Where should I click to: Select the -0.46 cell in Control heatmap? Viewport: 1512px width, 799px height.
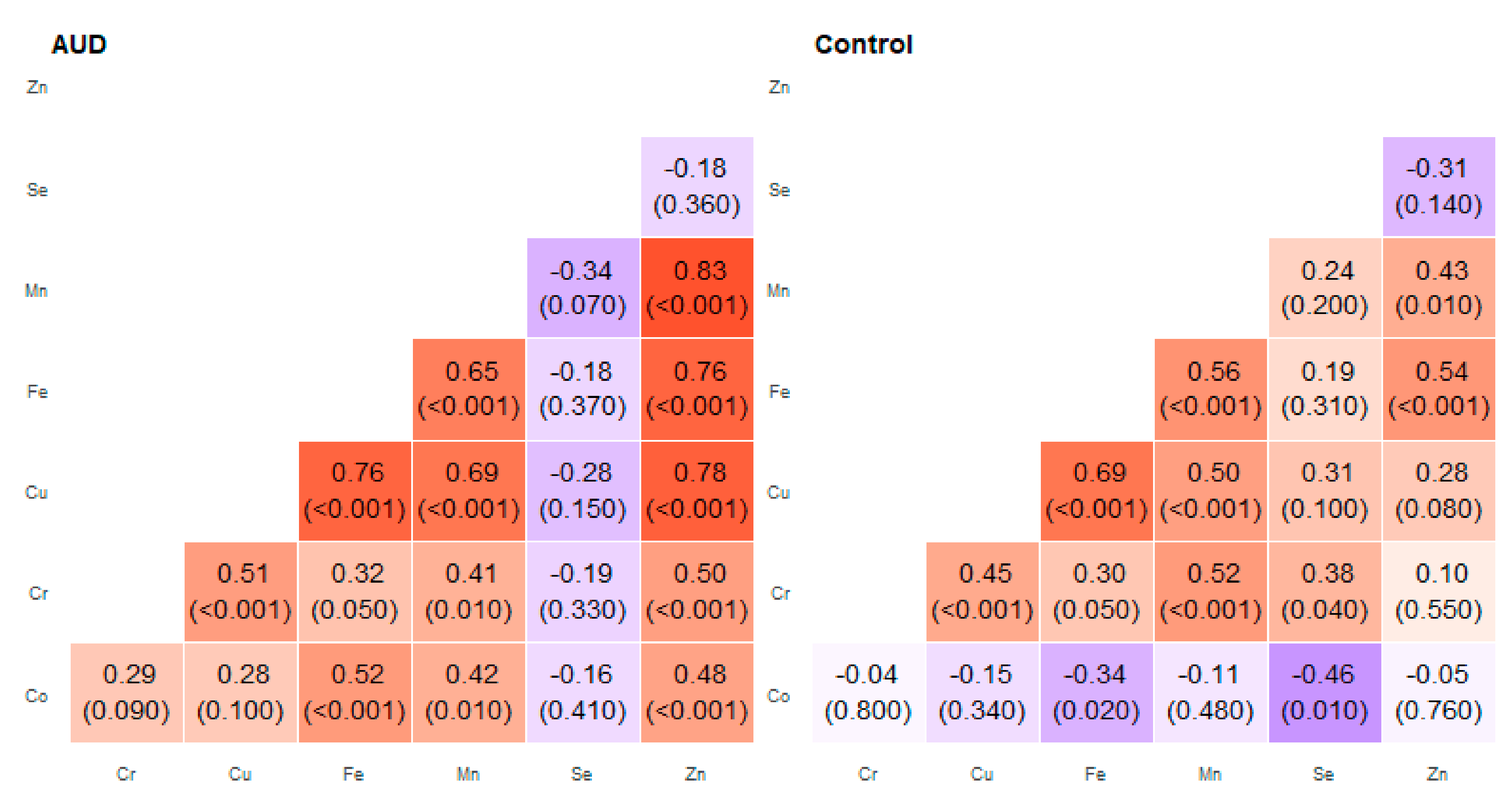[1325, 693]
